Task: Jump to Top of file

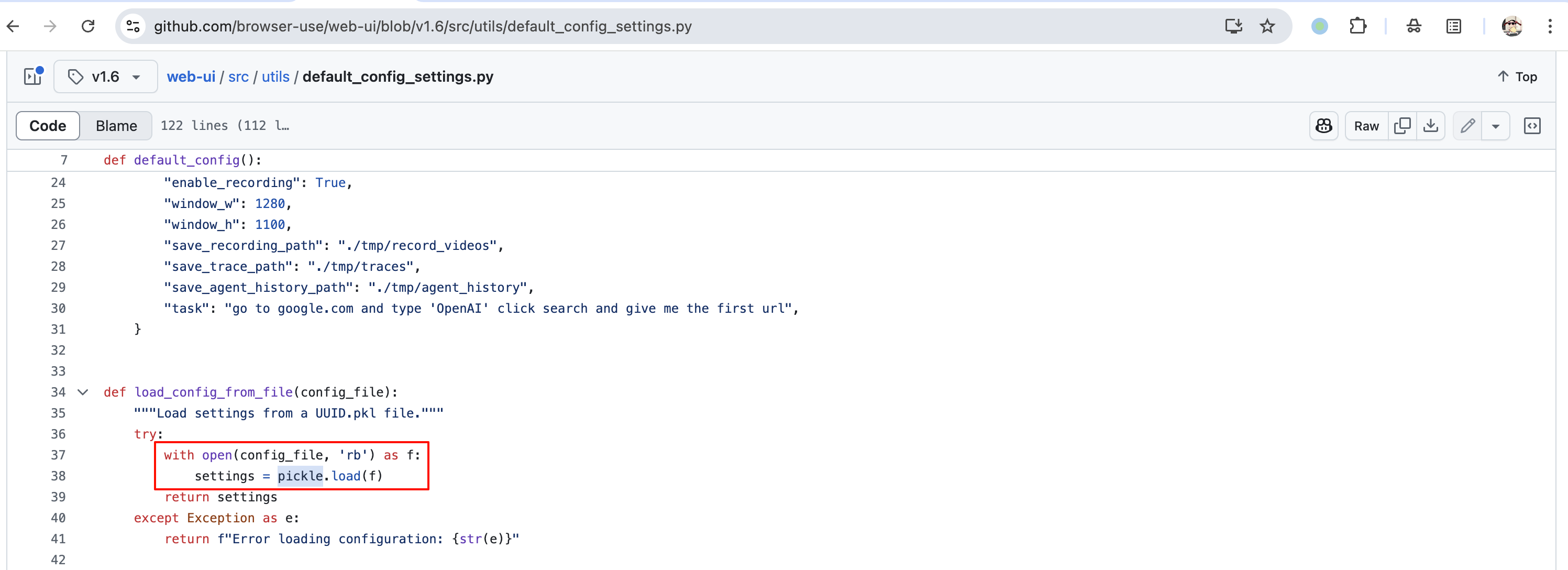Action: pyautogui.click(x=1517, y=76)
